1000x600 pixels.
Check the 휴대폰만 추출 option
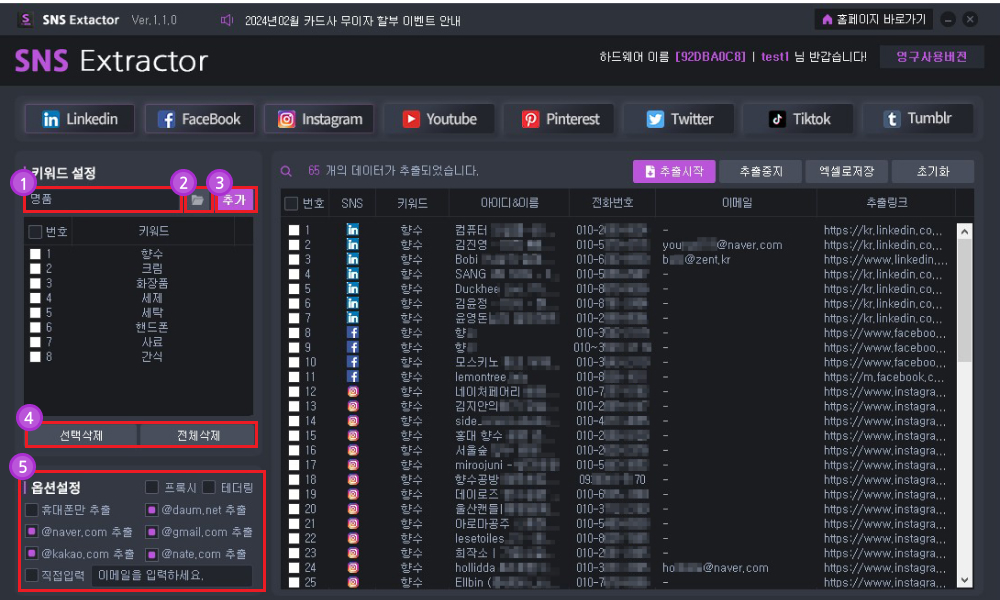(x=31, y=509)
